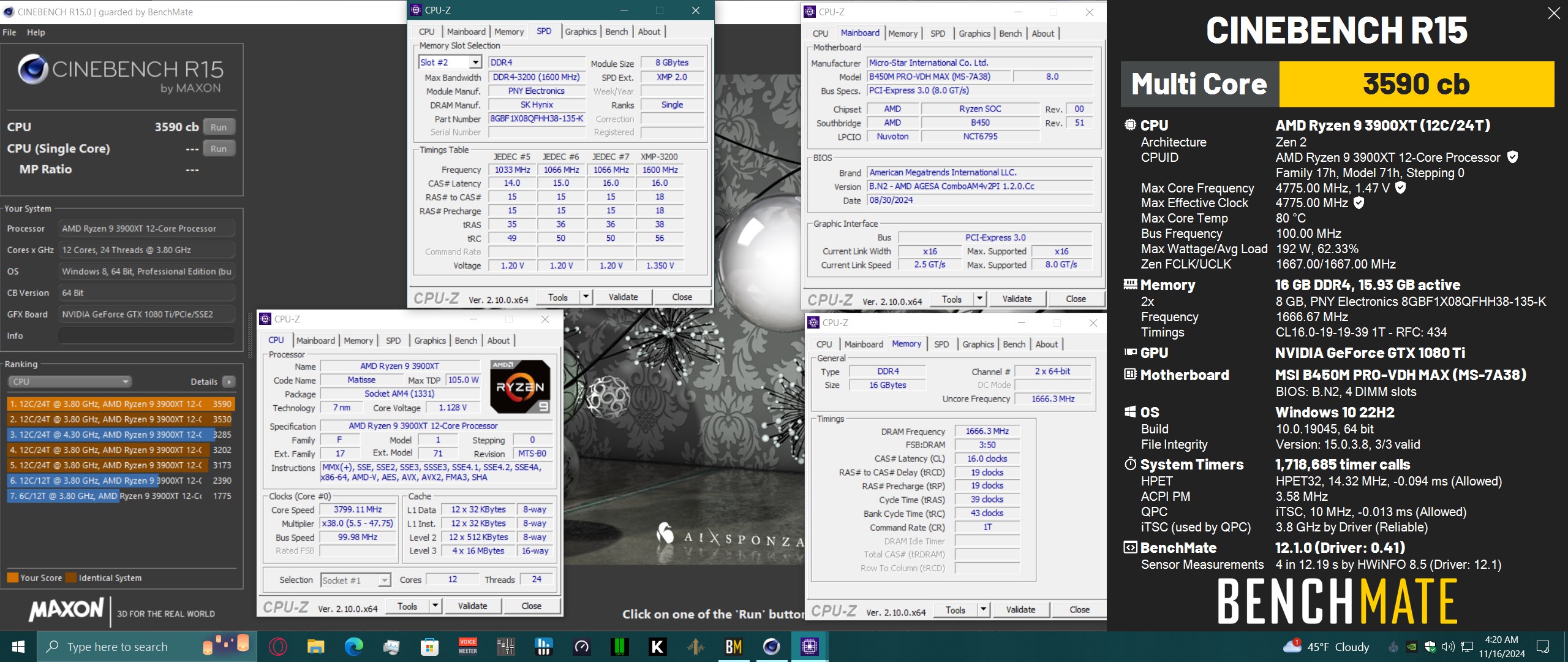Open the black K taskbar icon
The height and width of the screenshot is (662, 1568).
coord(657,647)
